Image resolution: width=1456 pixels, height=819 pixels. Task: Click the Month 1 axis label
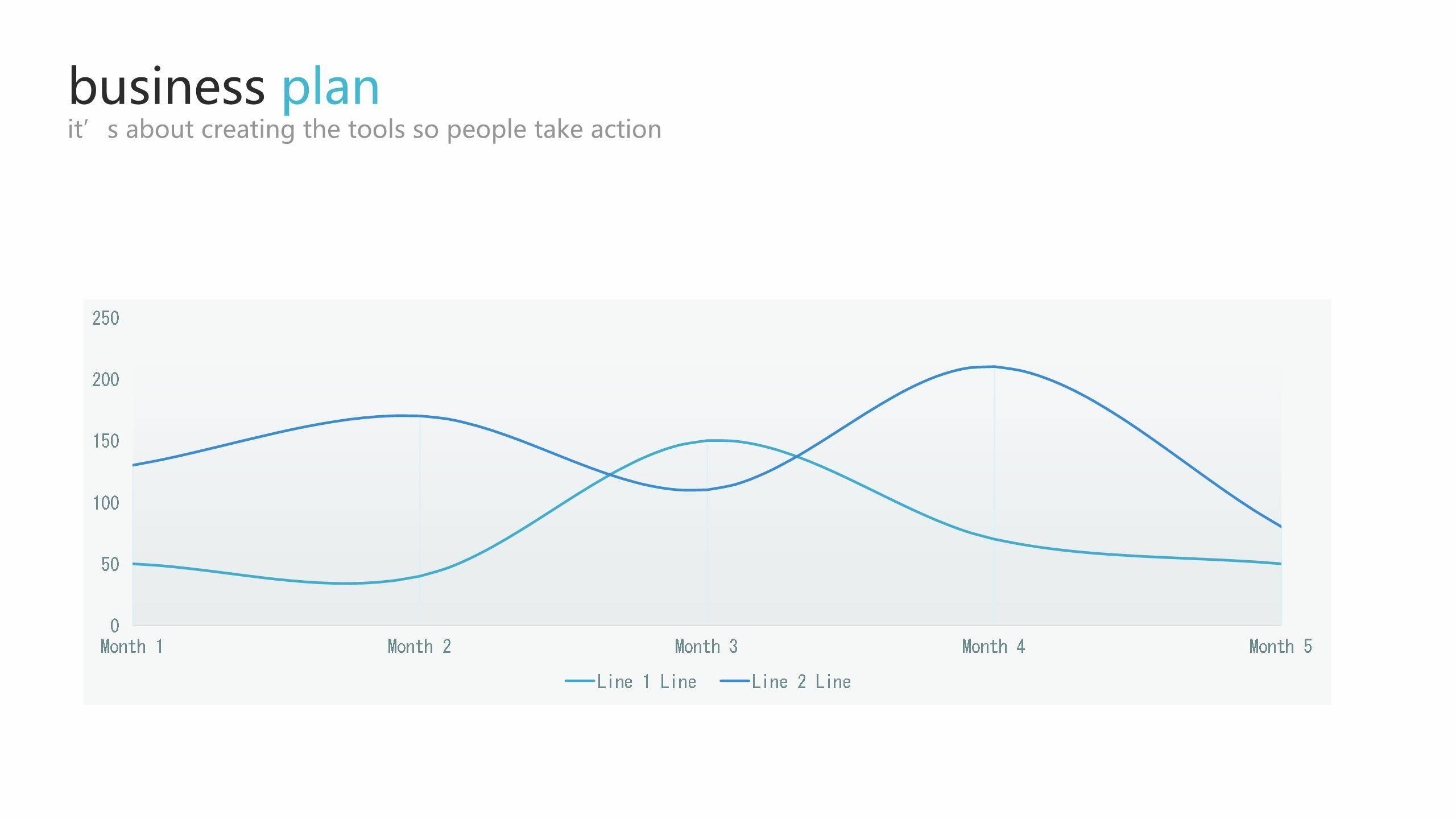[x=132, y=647]
